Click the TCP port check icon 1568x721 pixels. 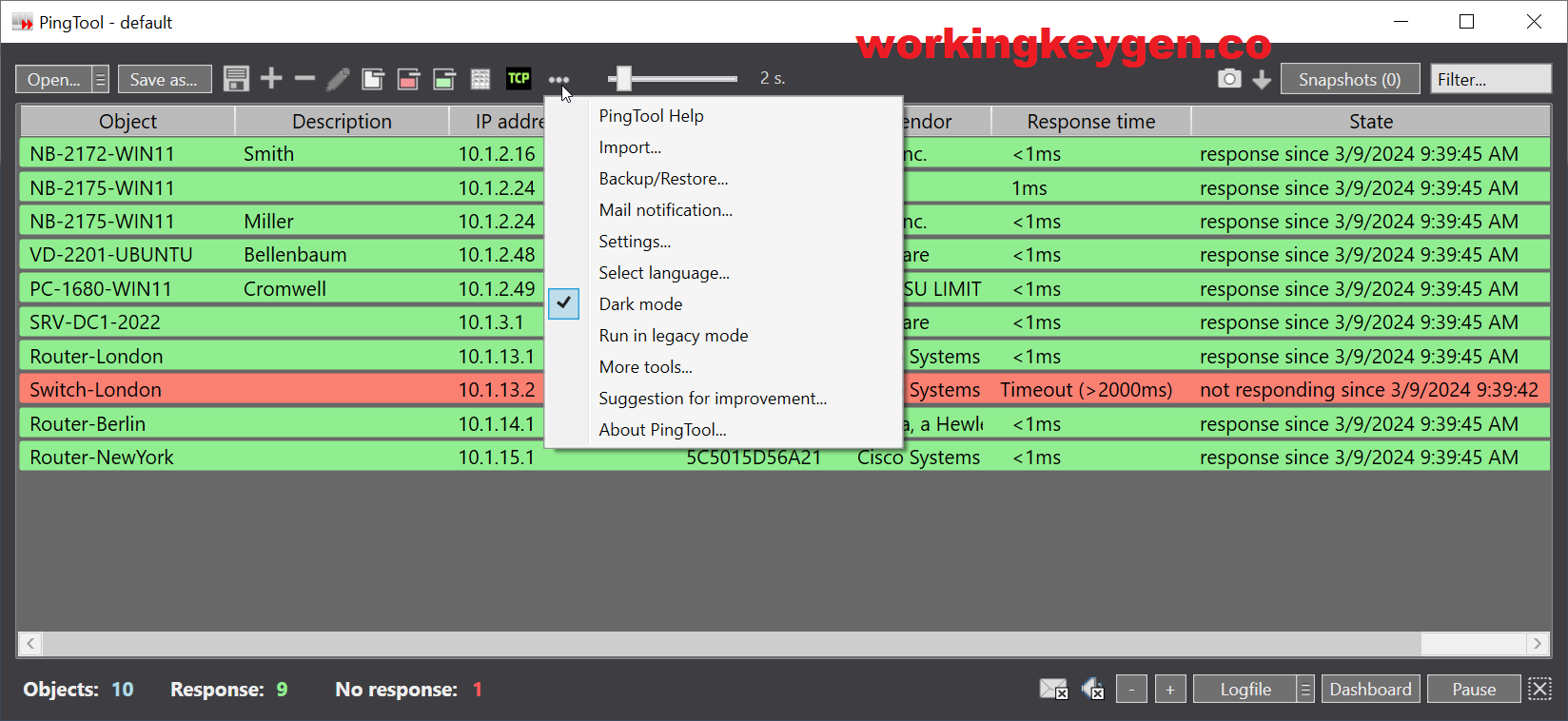[x=519, y=78]
